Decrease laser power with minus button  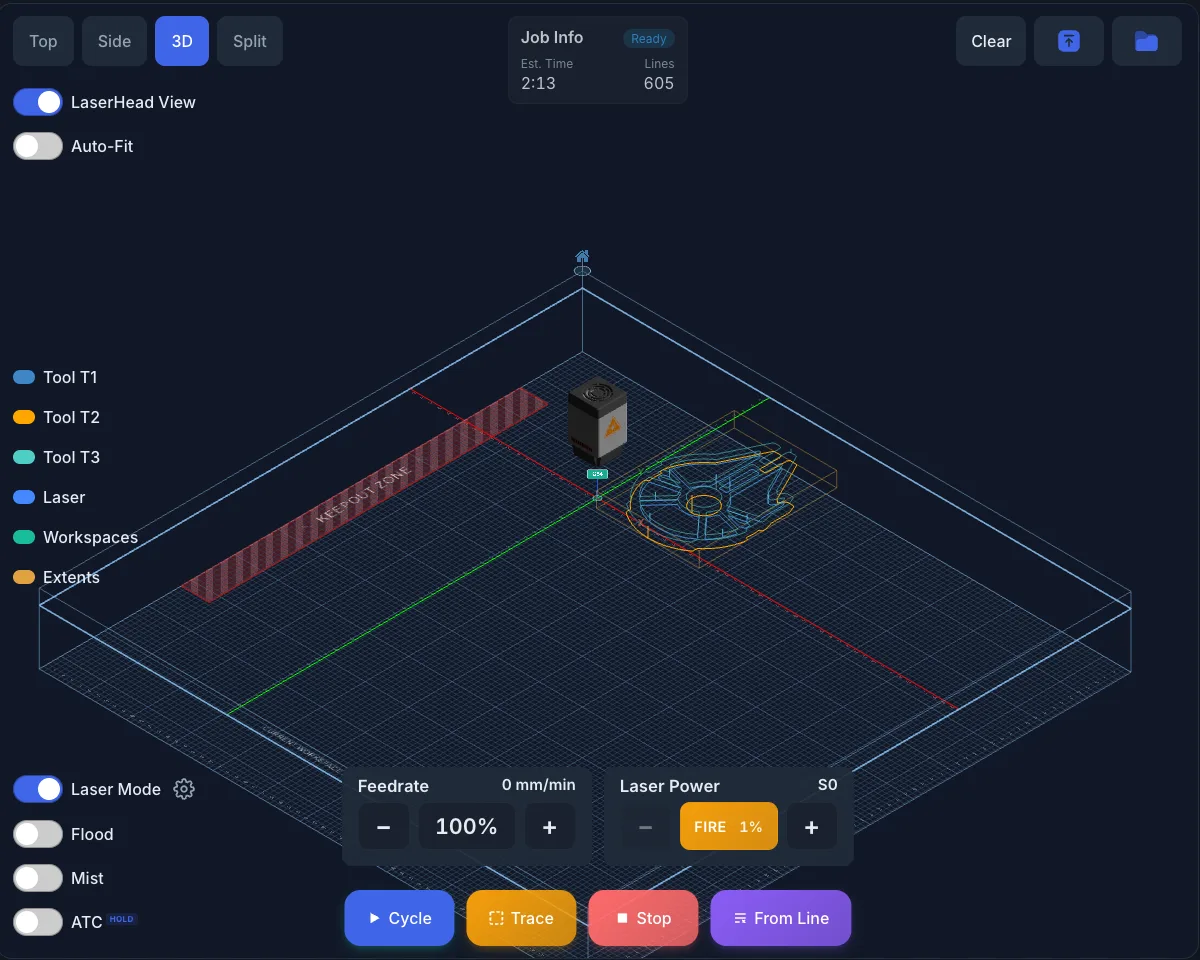646,827
